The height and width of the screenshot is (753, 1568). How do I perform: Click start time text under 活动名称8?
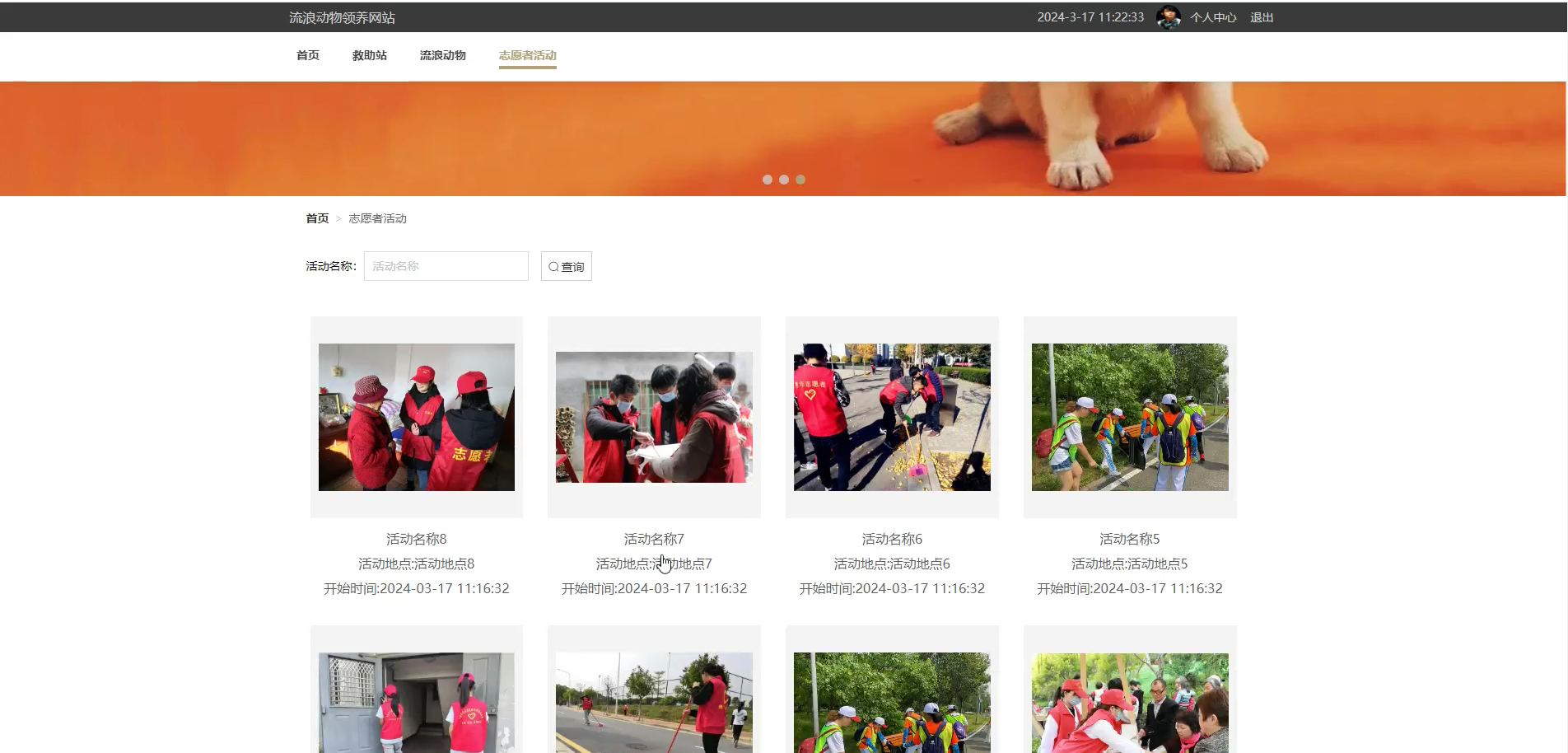417,588
